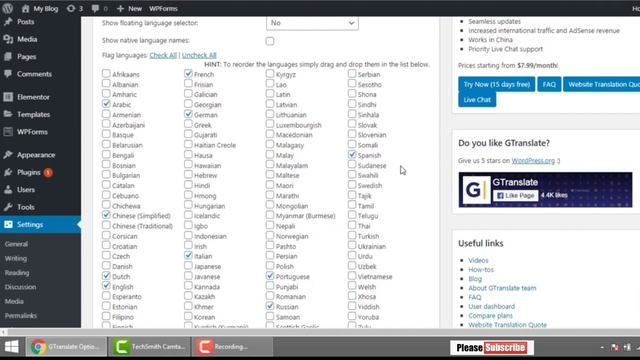
Task: Uncheck the Russian checkbox
Action: pyautogui.click(x=270, y=306)
